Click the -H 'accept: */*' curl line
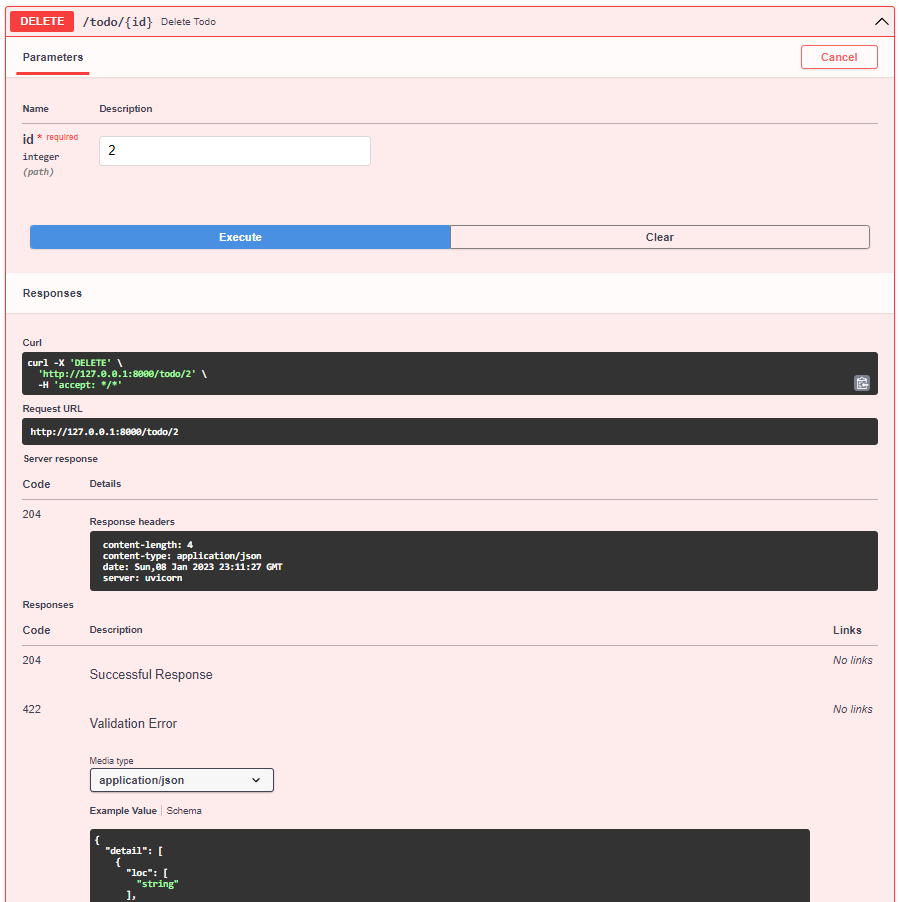The image size is (900, 902). click(80, 384)
